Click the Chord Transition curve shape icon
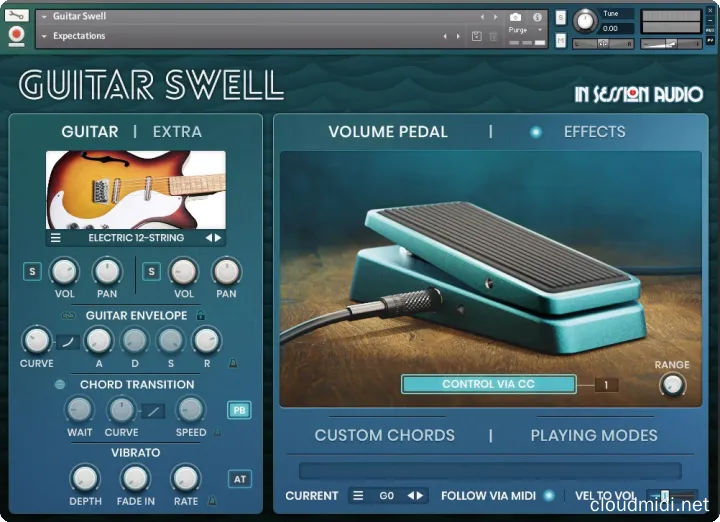 pyautogui.click(x=152, y=410)
